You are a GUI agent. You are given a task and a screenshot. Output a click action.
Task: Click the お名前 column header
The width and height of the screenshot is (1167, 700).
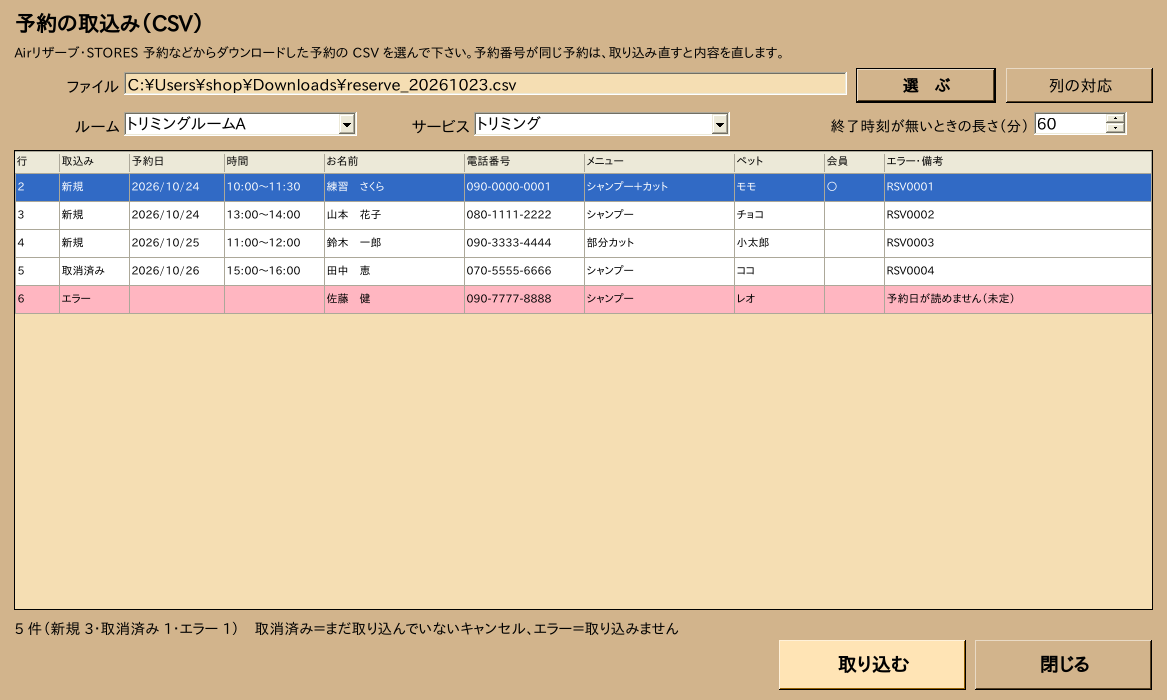(x=394, y=161)
